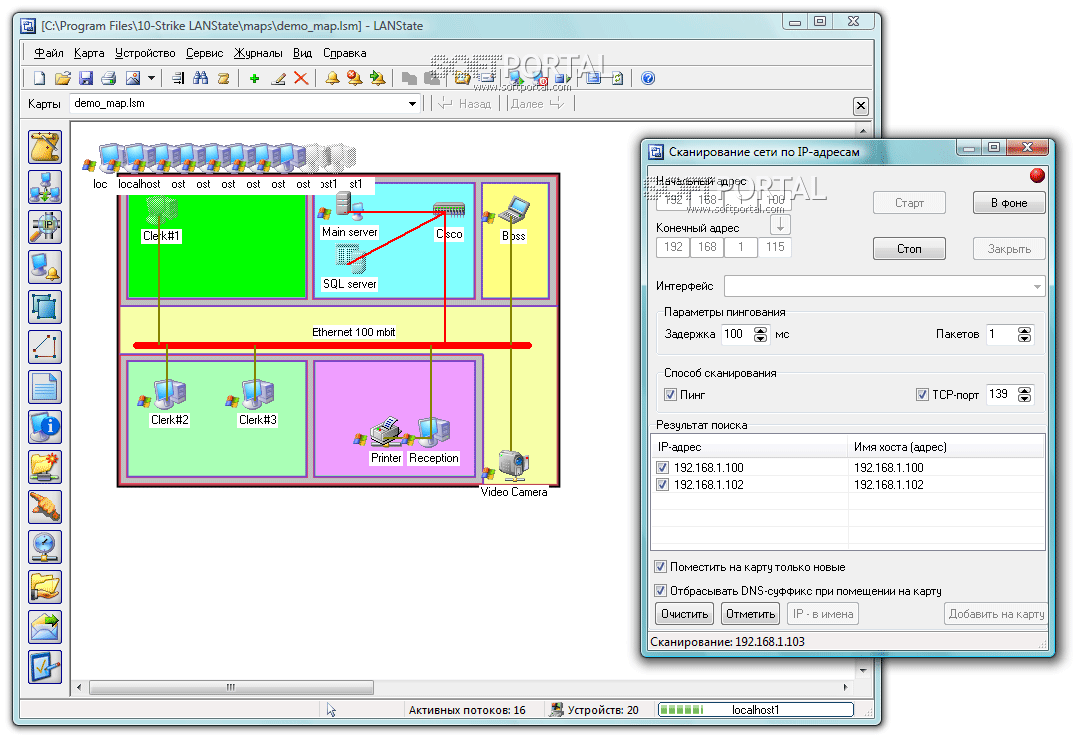Select the line drawing sidebar tool

pyautogui.click(x=45, y=347)
